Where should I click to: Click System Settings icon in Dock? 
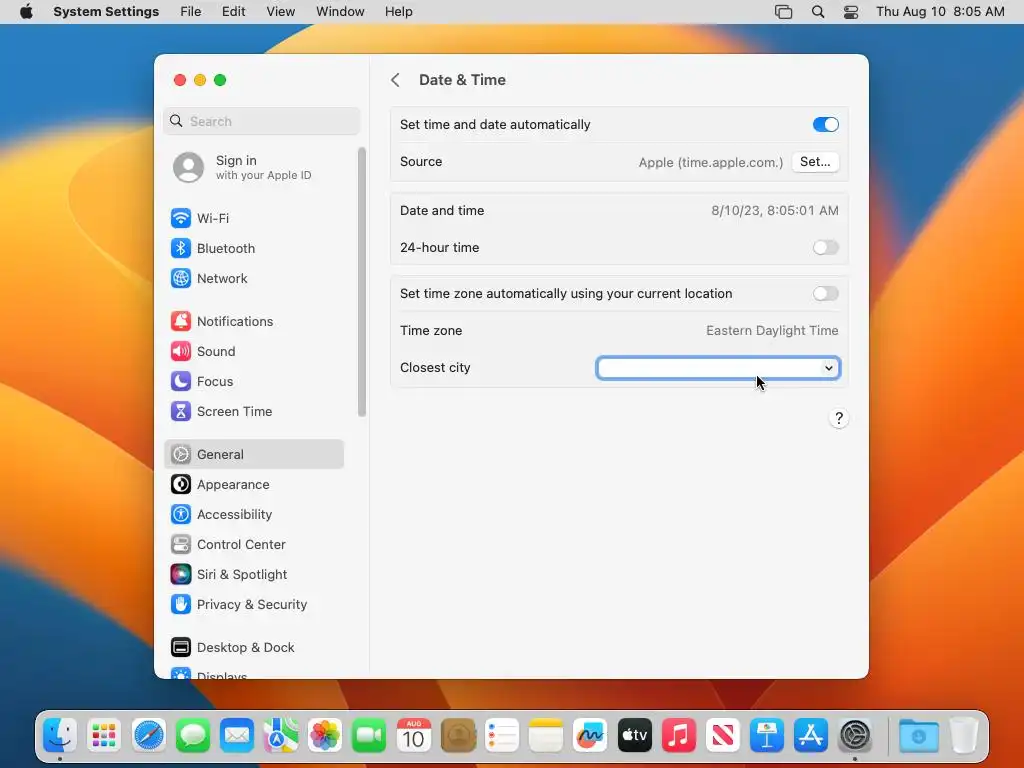click(x=855, y=737)
